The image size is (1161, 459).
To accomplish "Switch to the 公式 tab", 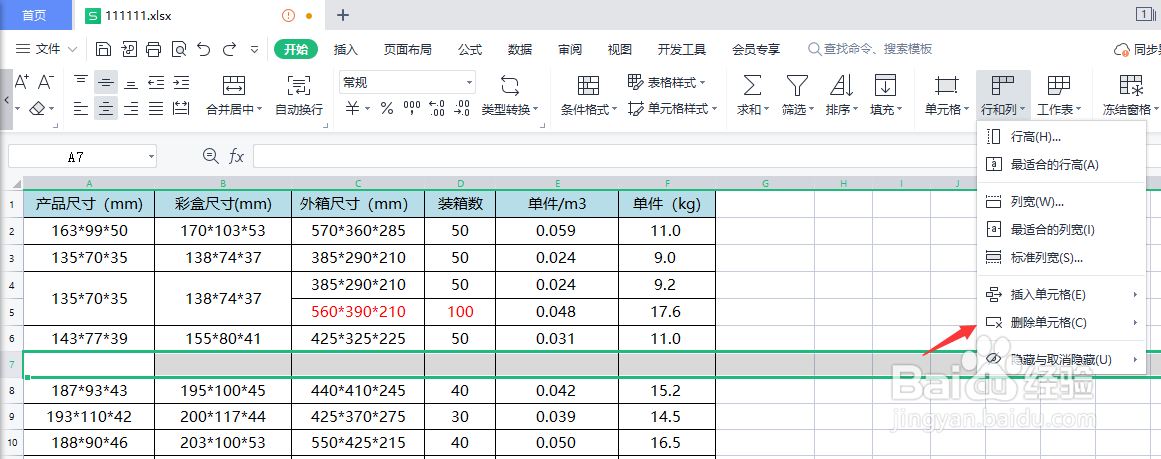I will tap(470, 50).
